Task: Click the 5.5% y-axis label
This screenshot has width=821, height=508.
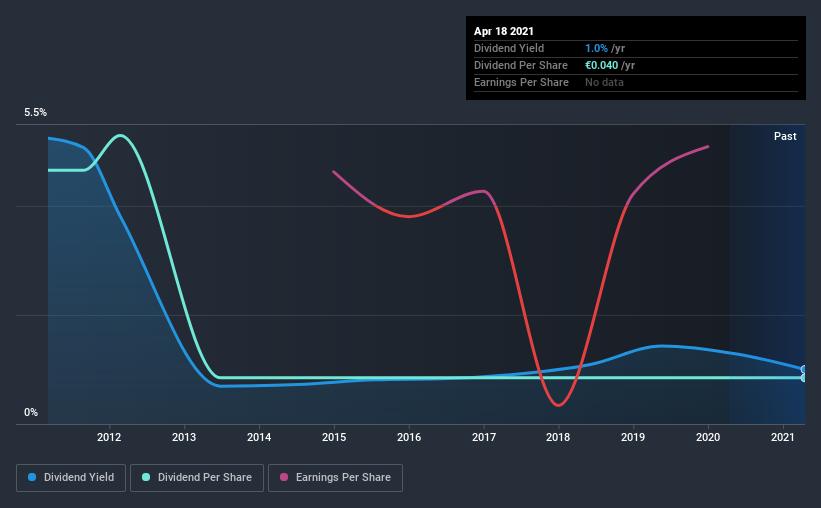Action: click(35, 113)
